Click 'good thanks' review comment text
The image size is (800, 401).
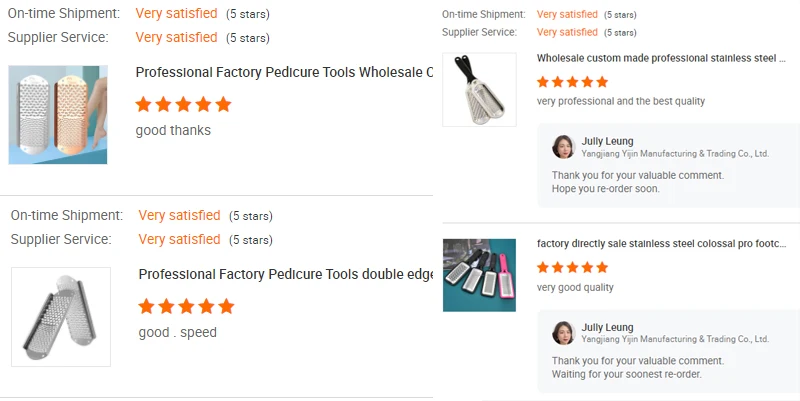(173, 130)
